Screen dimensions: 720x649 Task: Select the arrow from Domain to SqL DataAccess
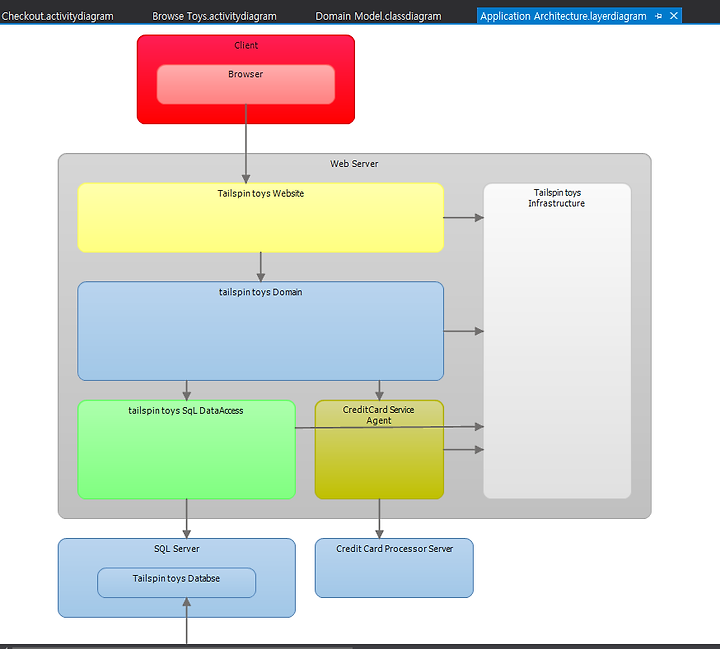coord(186,390)
